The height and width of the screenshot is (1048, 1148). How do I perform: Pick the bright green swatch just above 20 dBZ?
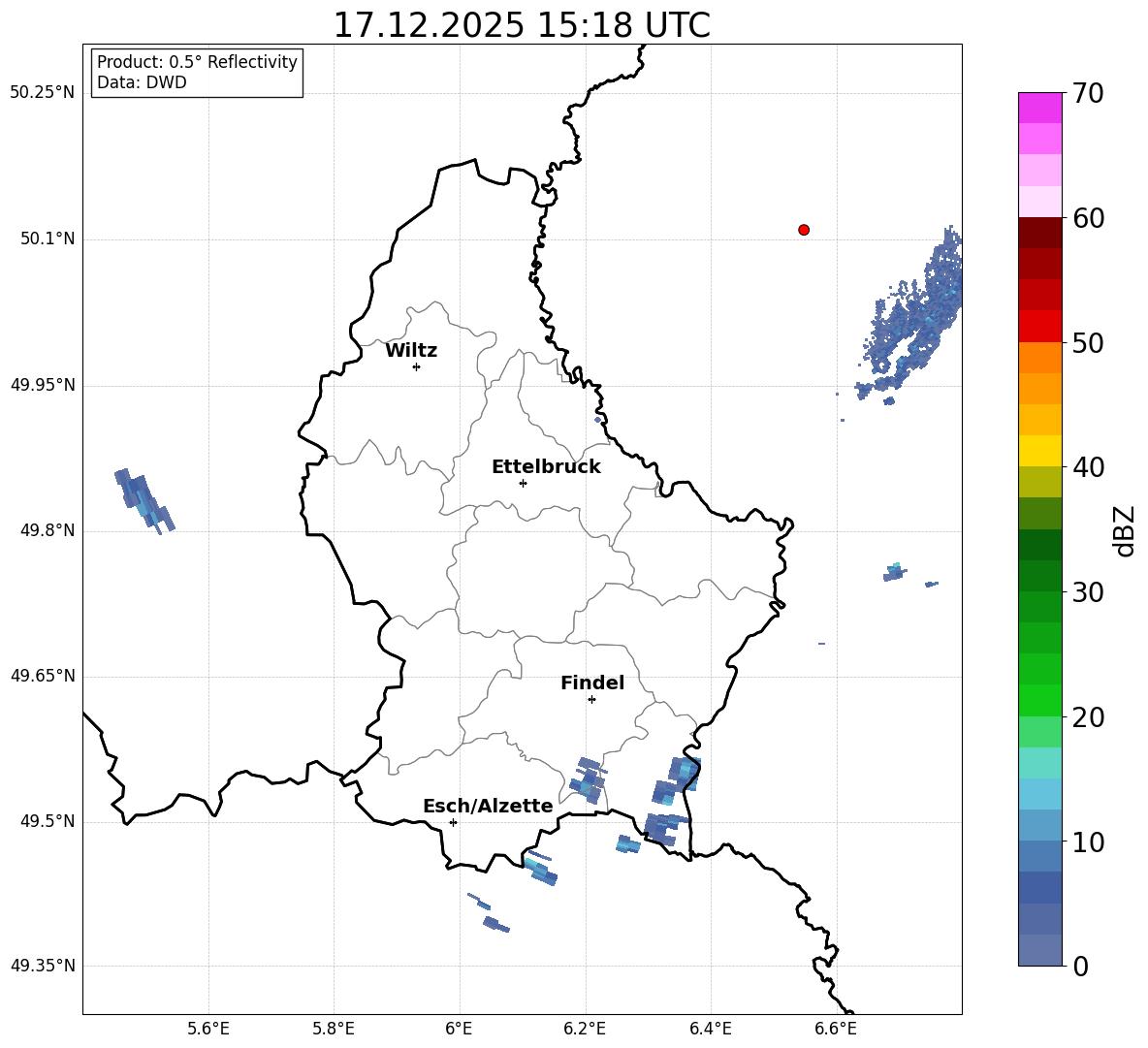tap(1039, 700)
